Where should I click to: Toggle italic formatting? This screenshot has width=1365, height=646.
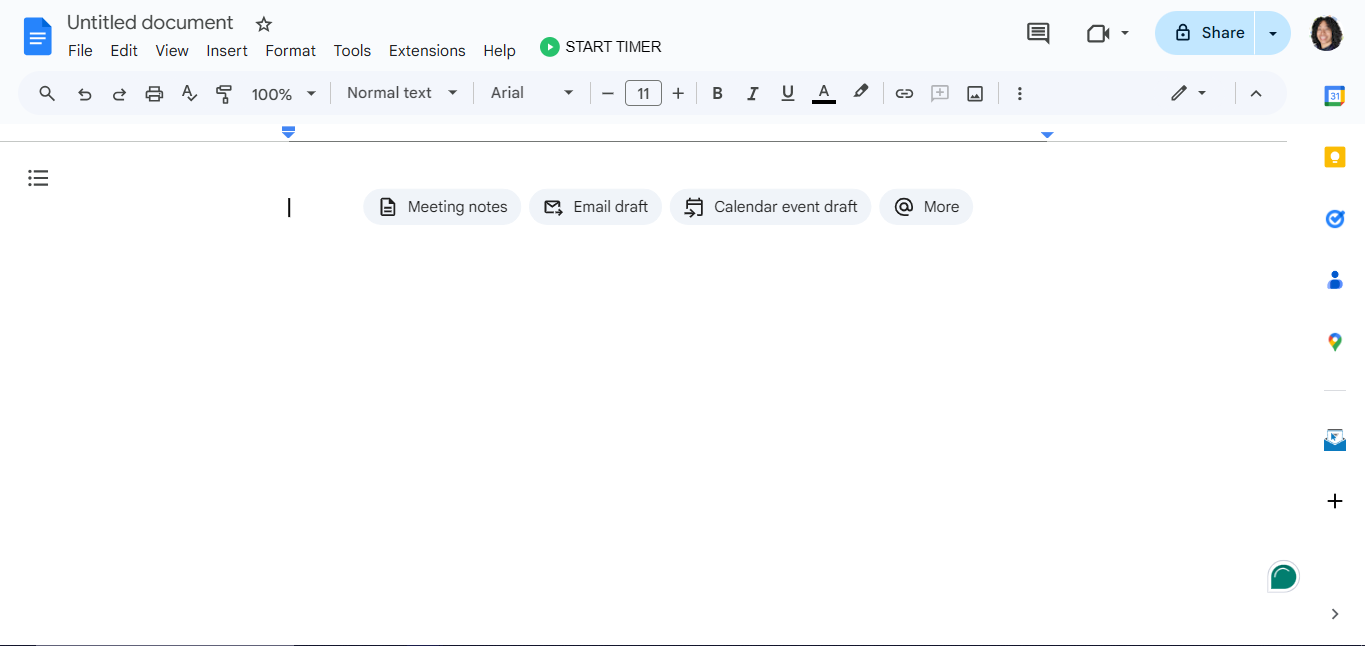click(753, 94)
